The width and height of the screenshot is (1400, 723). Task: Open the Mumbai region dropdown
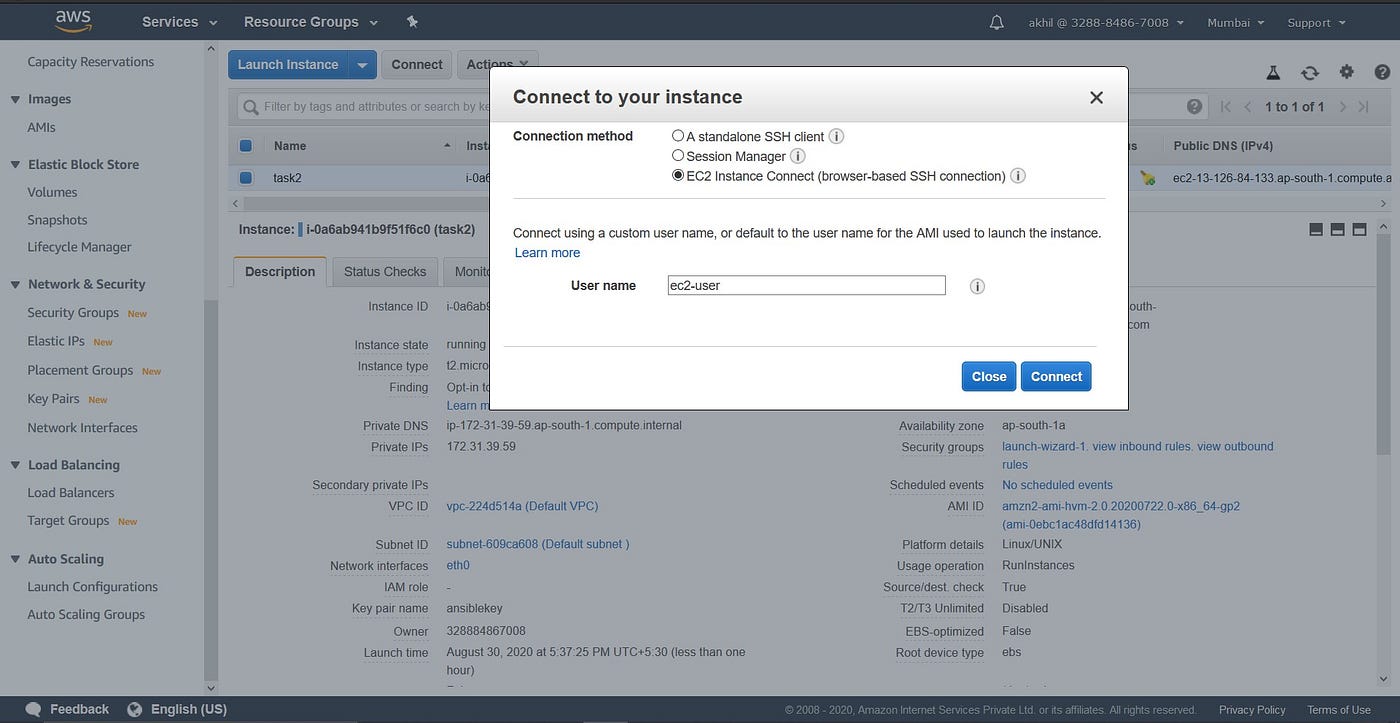point(1235,22)
